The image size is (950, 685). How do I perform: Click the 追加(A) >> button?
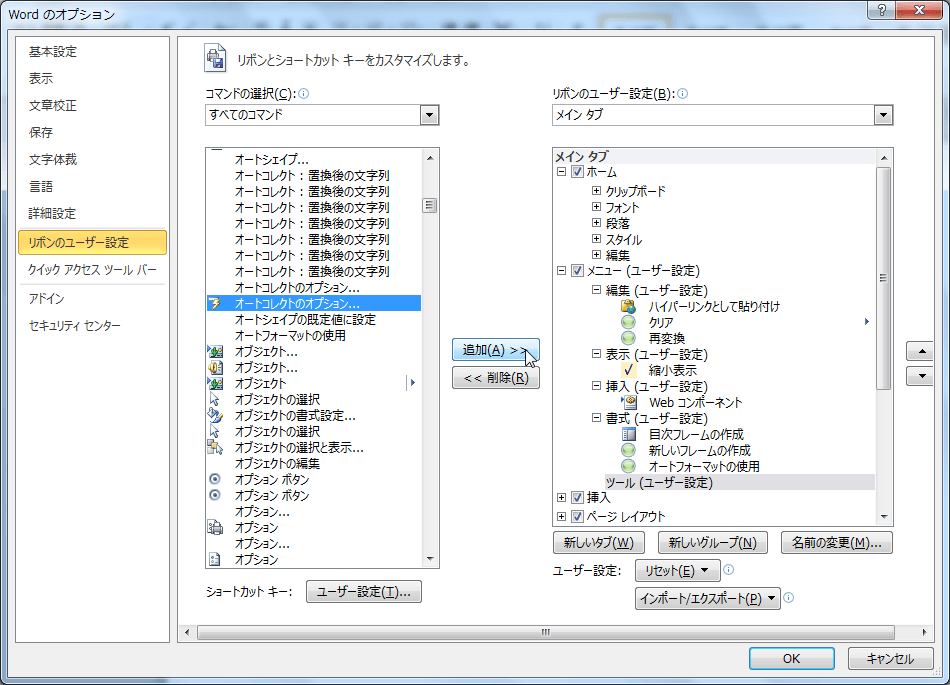pyautogui.click(x=496, y=349)
